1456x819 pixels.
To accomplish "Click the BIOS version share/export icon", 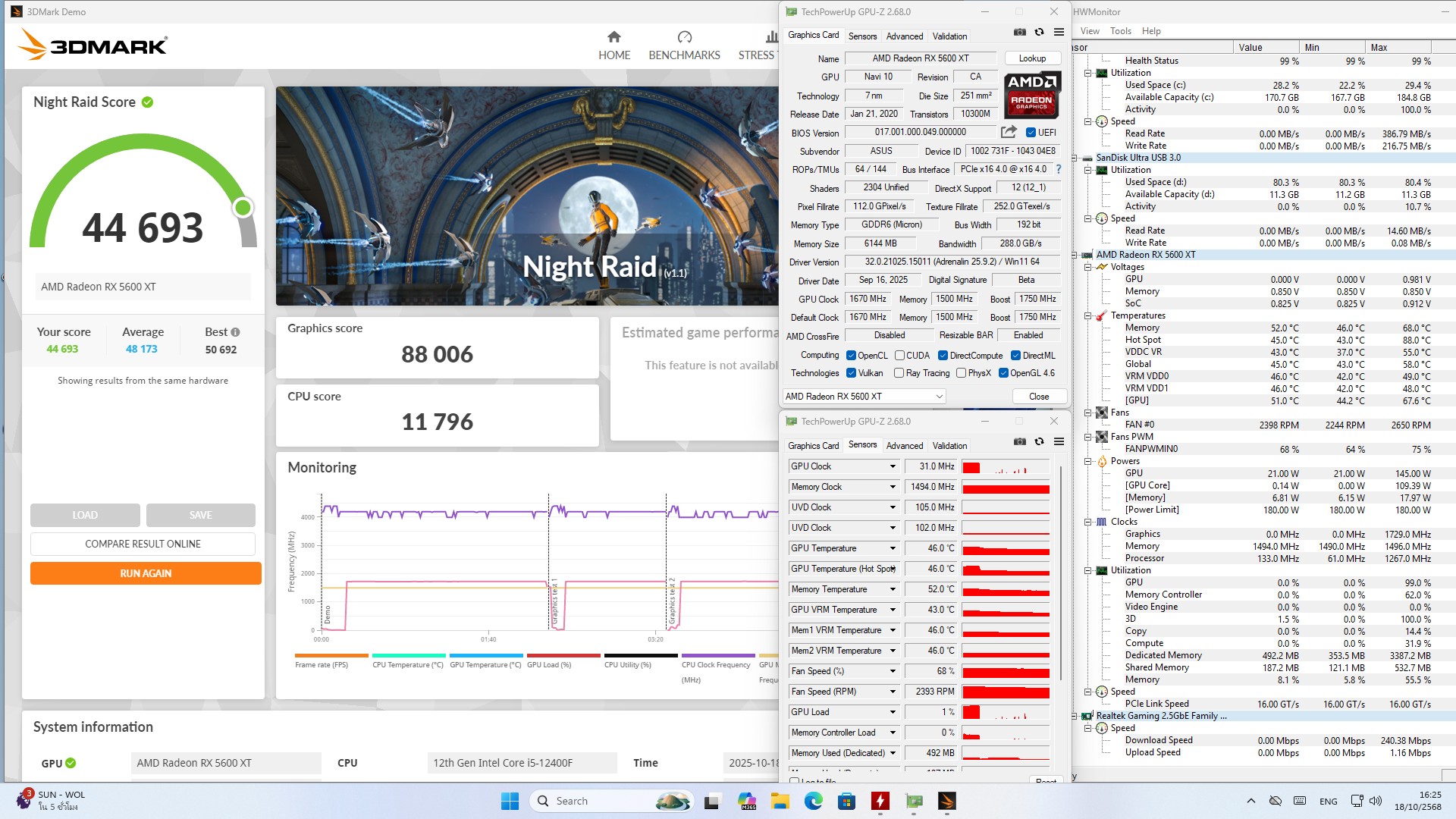I will coord(1009,132).
